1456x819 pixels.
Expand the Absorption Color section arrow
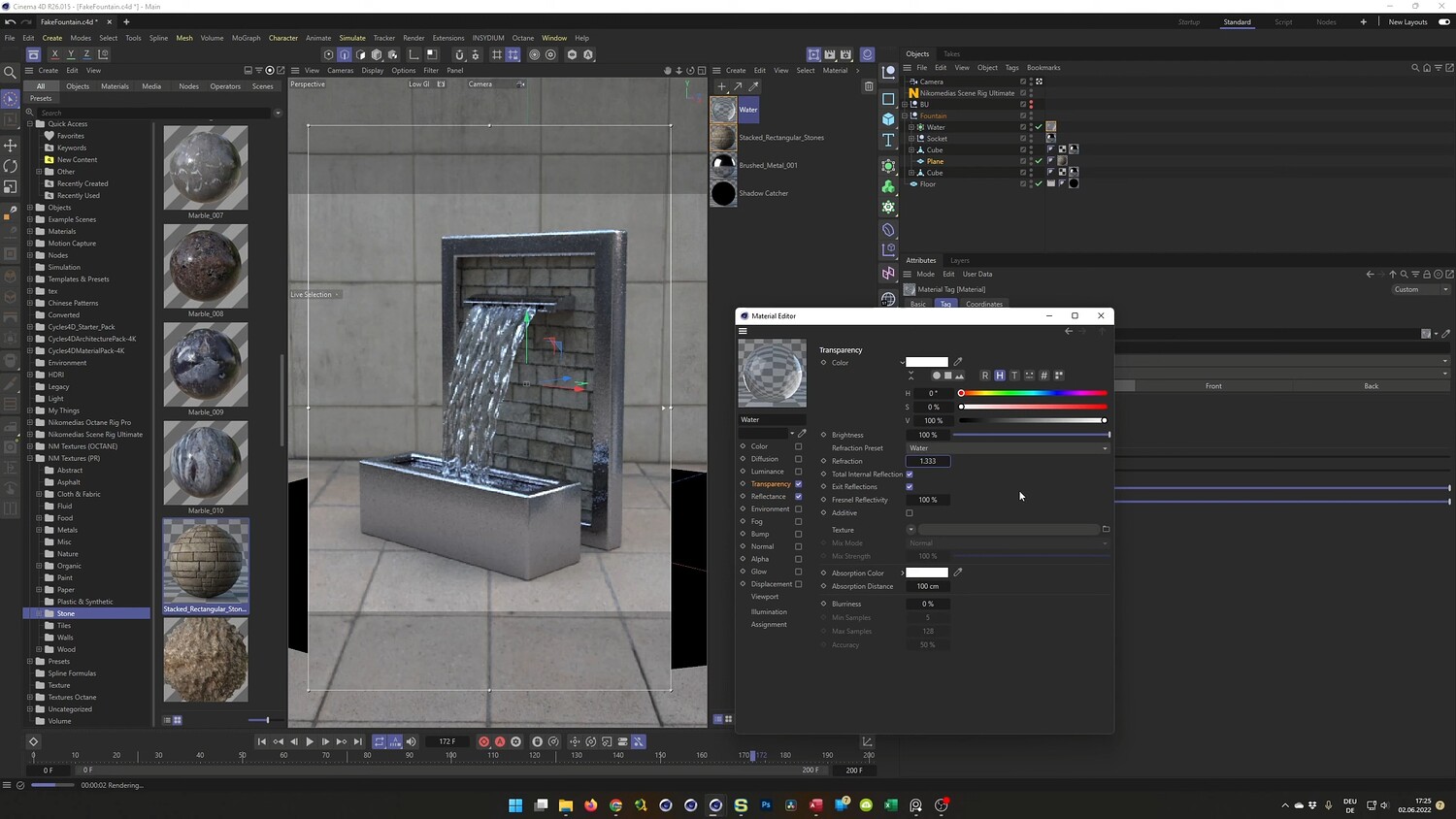coord(903,573)
